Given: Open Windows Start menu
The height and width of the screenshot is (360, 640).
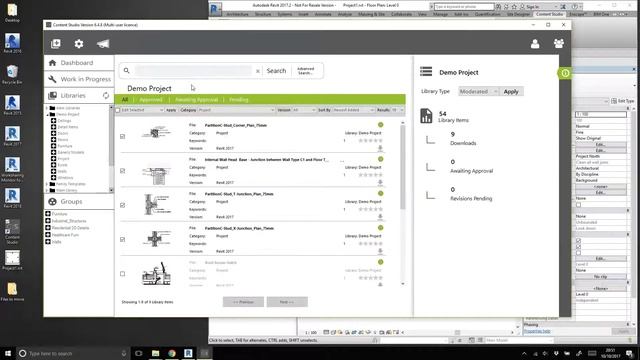Looking at the screenshot, I should pos(8,353).
